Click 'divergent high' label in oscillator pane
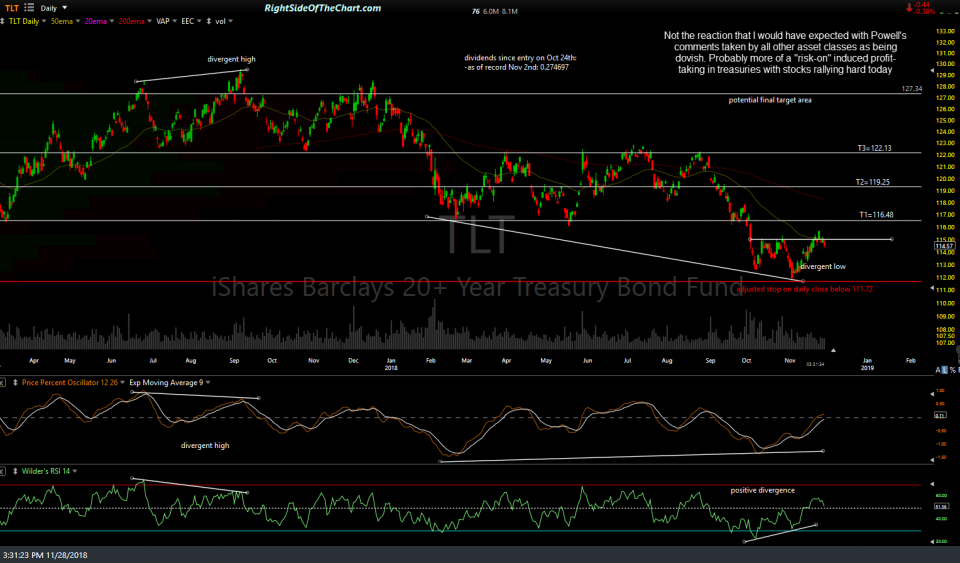The width and height of the screenshot is (960, 563). pos(205,446)
